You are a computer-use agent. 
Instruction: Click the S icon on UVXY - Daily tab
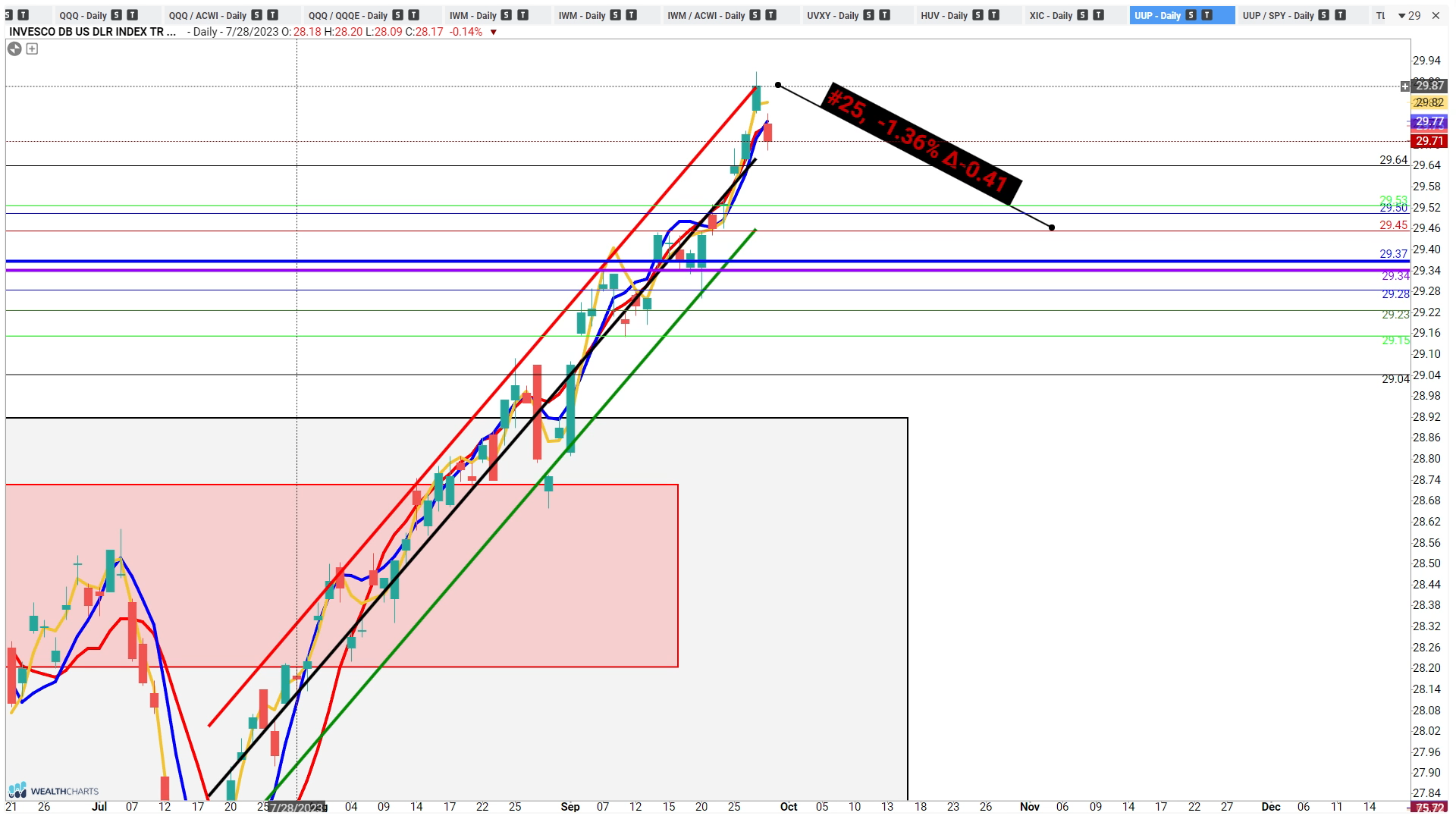point(868,15)
